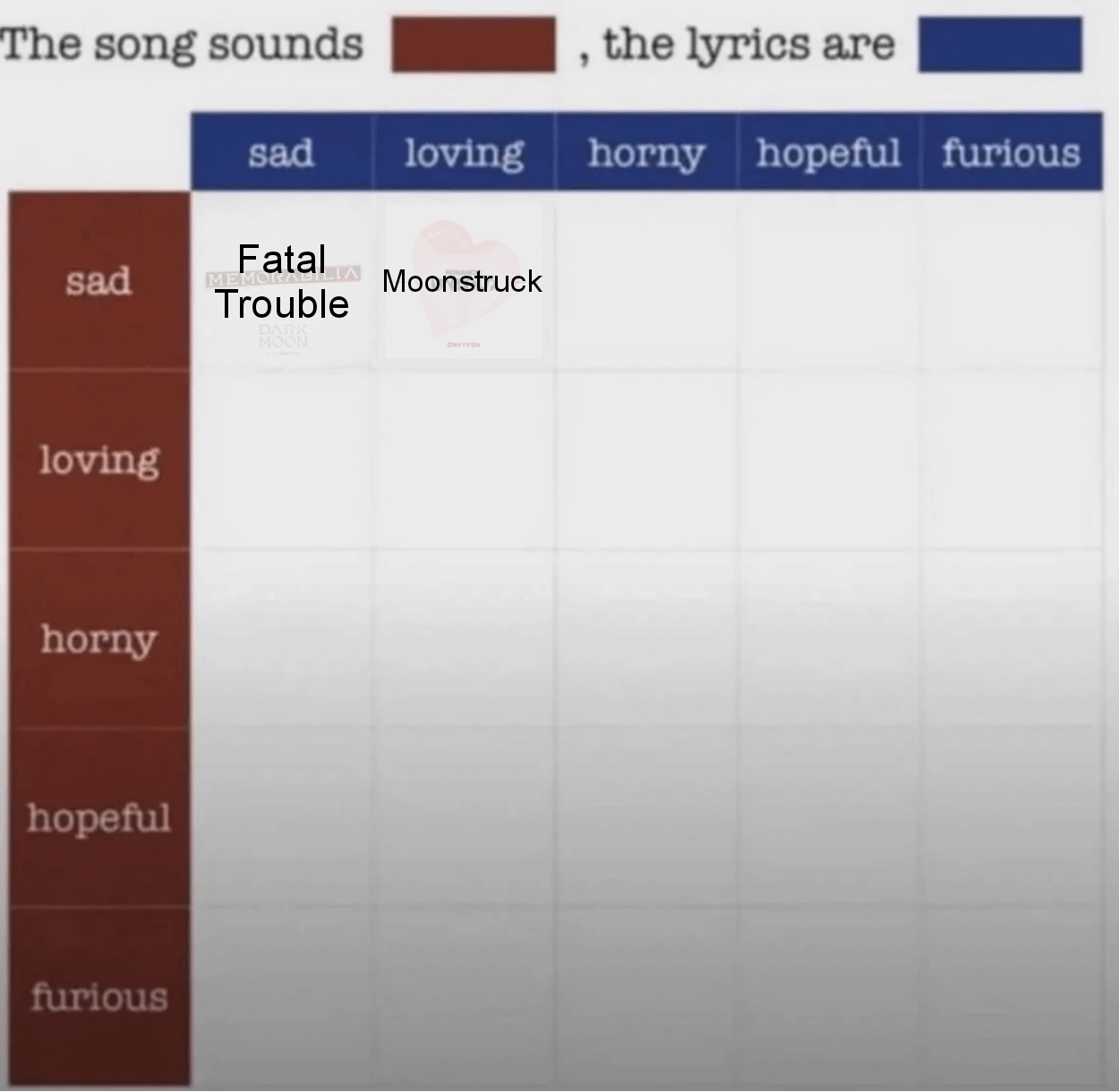
Task: Select the blue "sad" column header
Action: [281, 152]
